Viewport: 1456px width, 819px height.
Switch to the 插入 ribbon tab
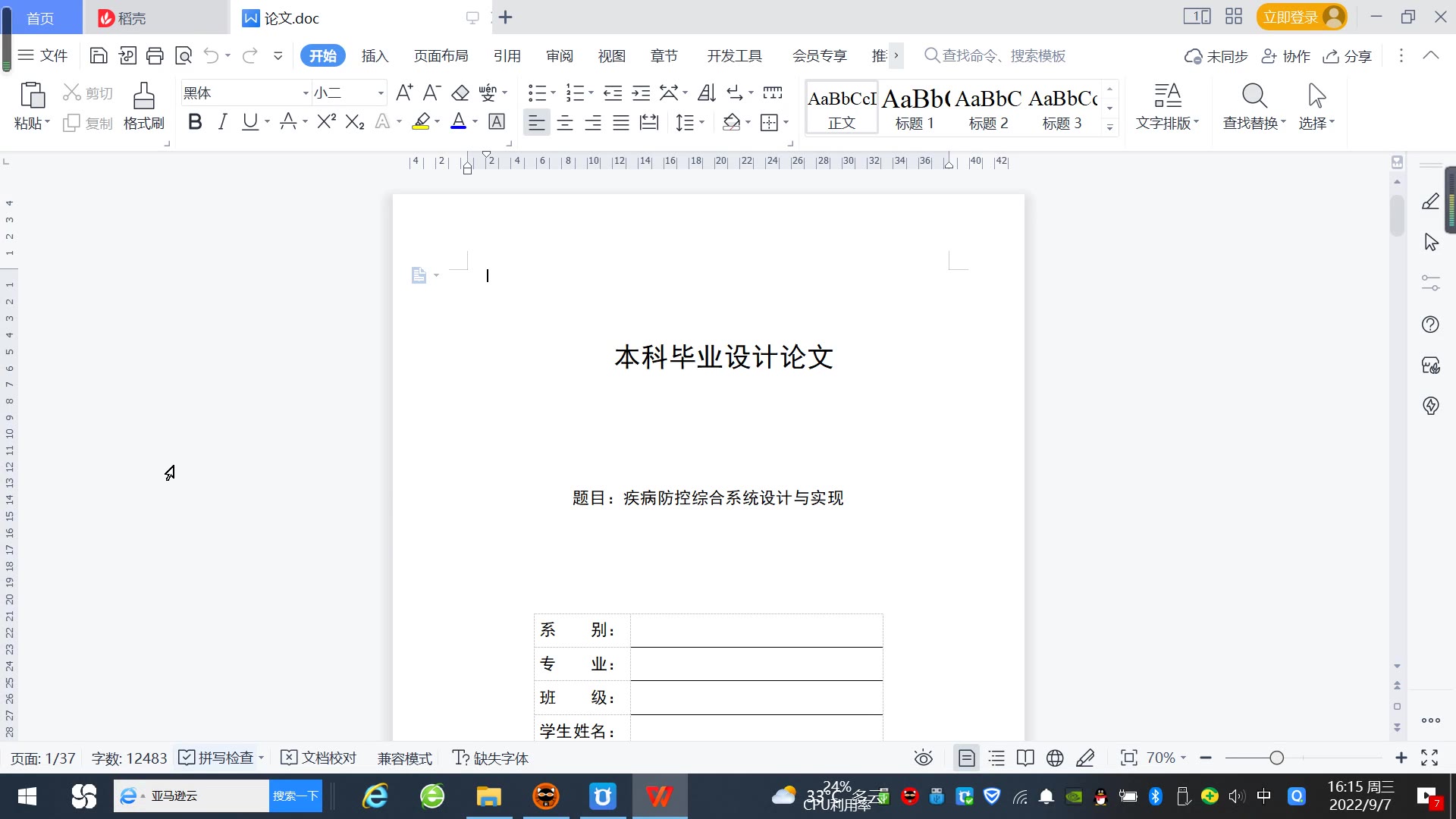pos(375,55)
